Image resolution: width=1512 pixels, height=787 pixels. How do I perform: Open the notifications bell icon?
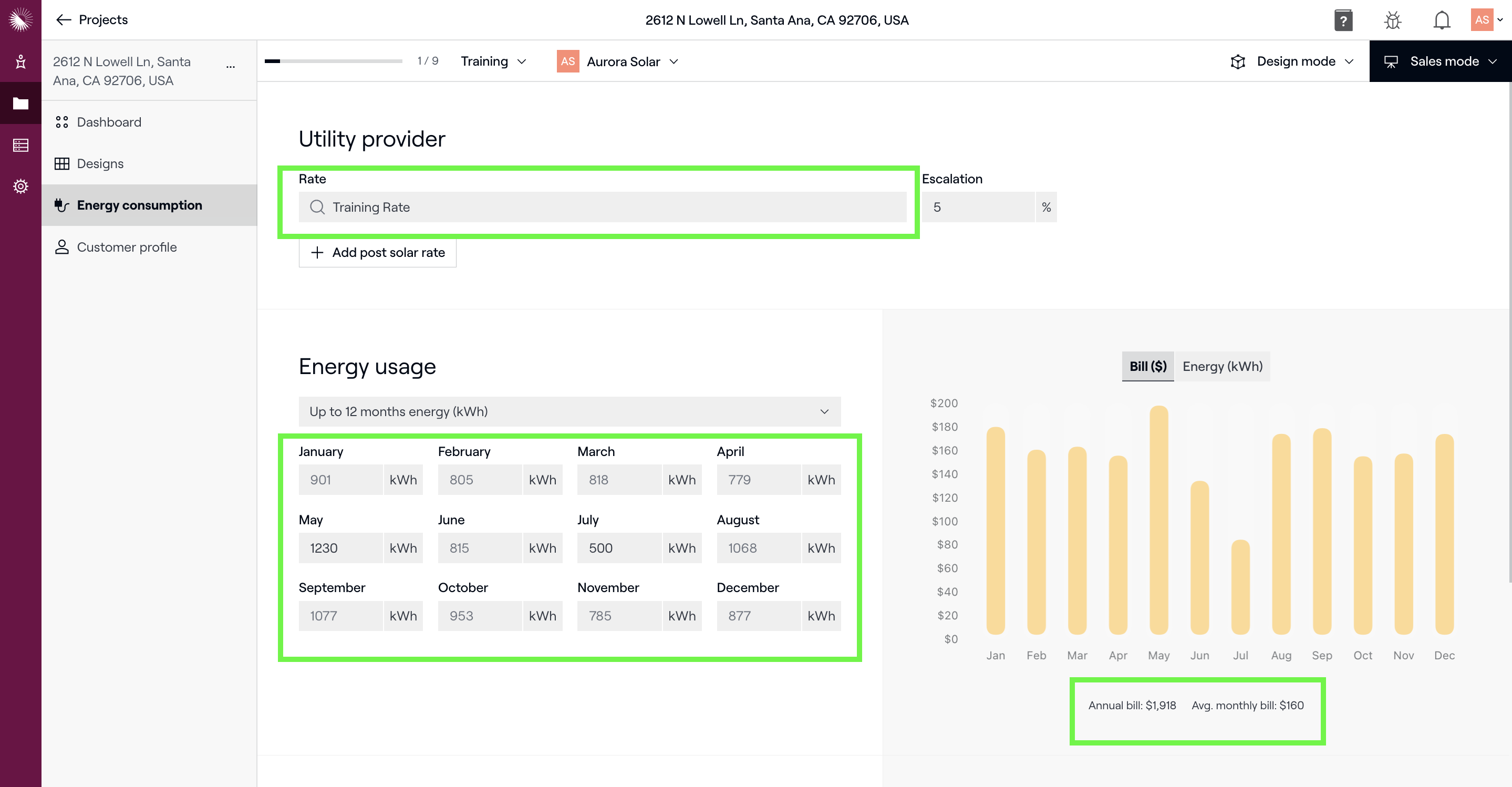tap(1442, 20)
